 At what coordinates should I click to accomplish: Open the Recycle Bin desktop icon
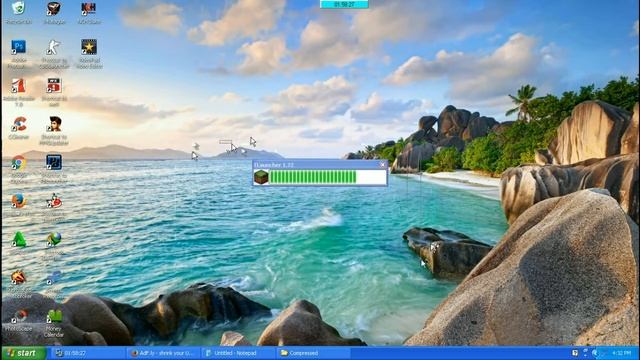coord(18,8)
